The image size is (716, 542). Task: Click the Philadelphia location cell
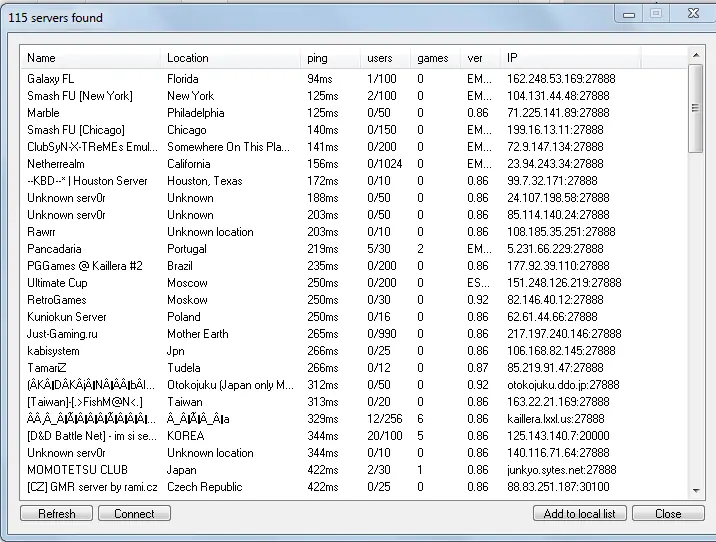coord(195,113)
